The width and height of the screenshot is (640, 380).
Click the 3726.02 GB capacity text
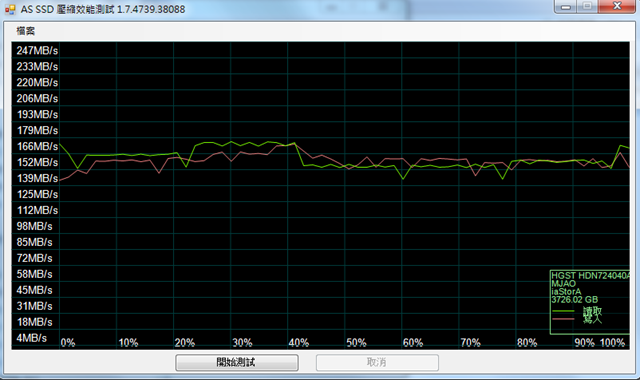(x=575, y=300)
